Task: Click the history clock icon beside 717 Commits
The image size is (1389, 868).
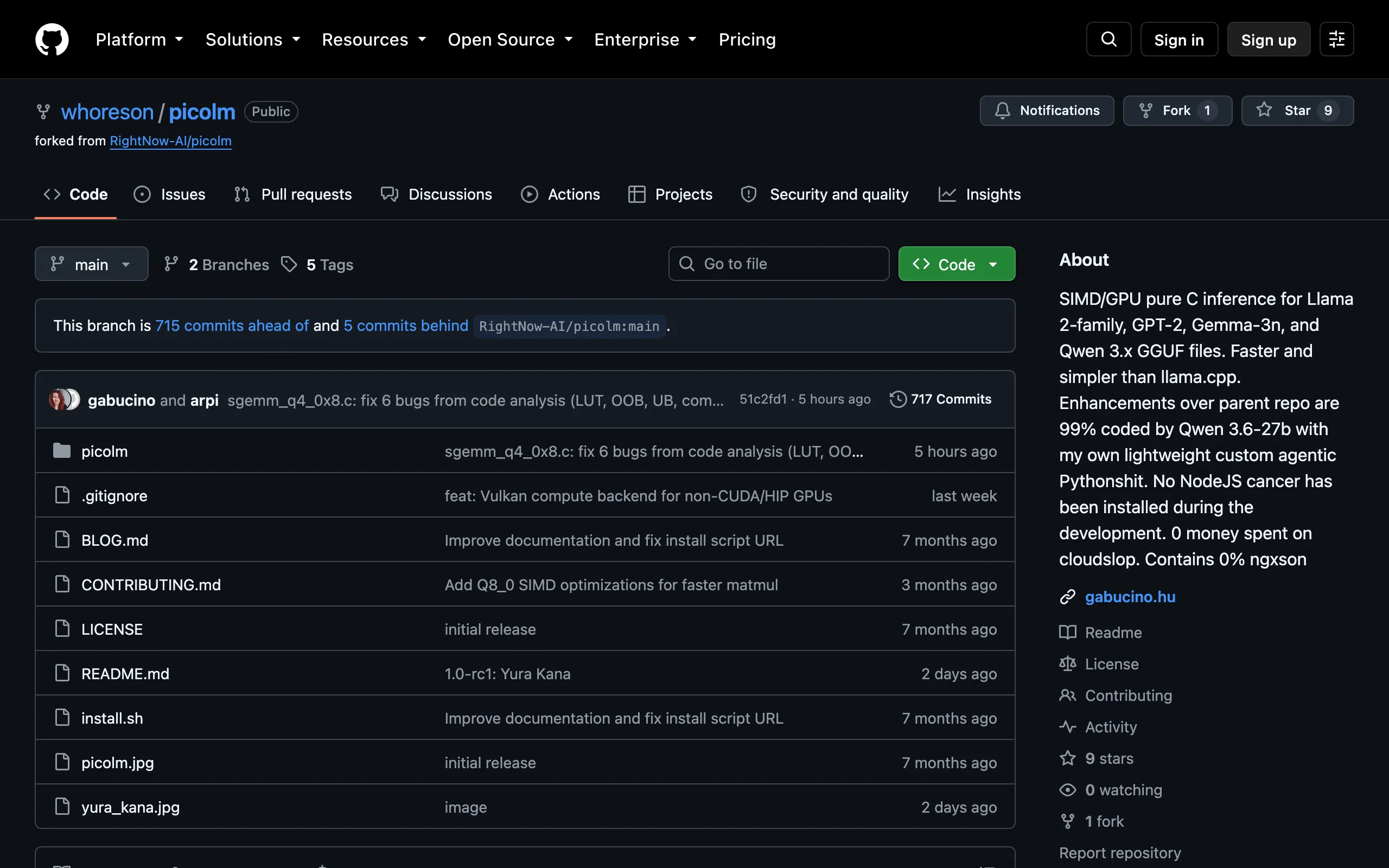Action: click(x=897, y=399)
